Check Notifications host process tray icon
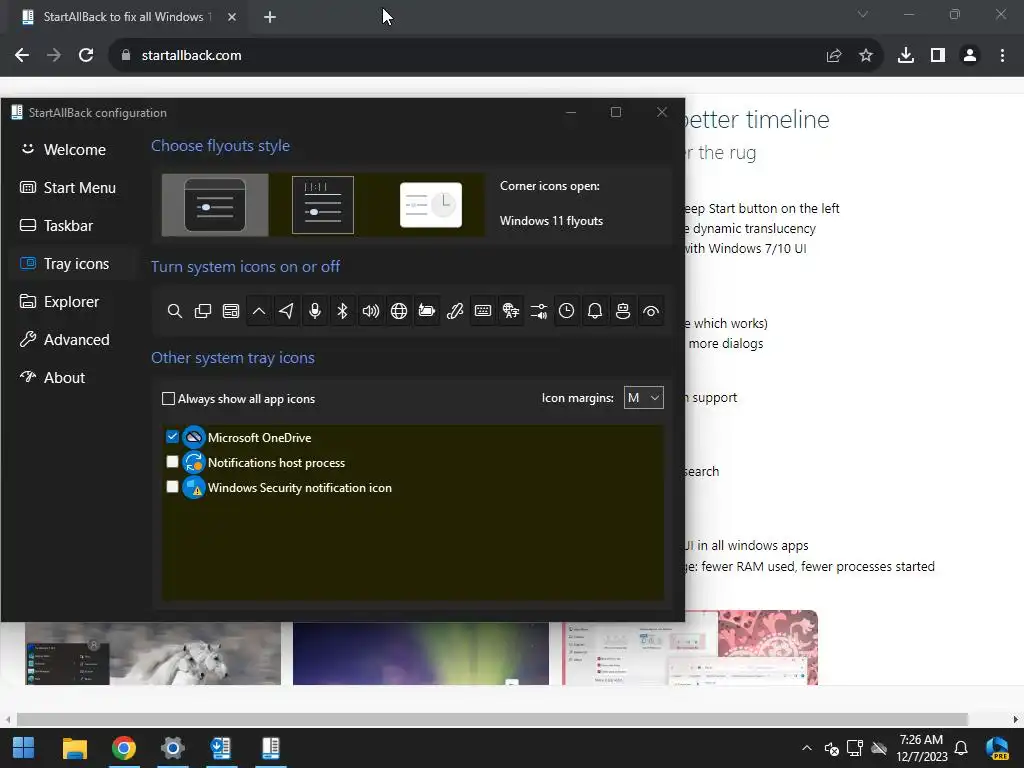Image resolution: width=1024 pixels, height=768 pixels. point(172,462)
